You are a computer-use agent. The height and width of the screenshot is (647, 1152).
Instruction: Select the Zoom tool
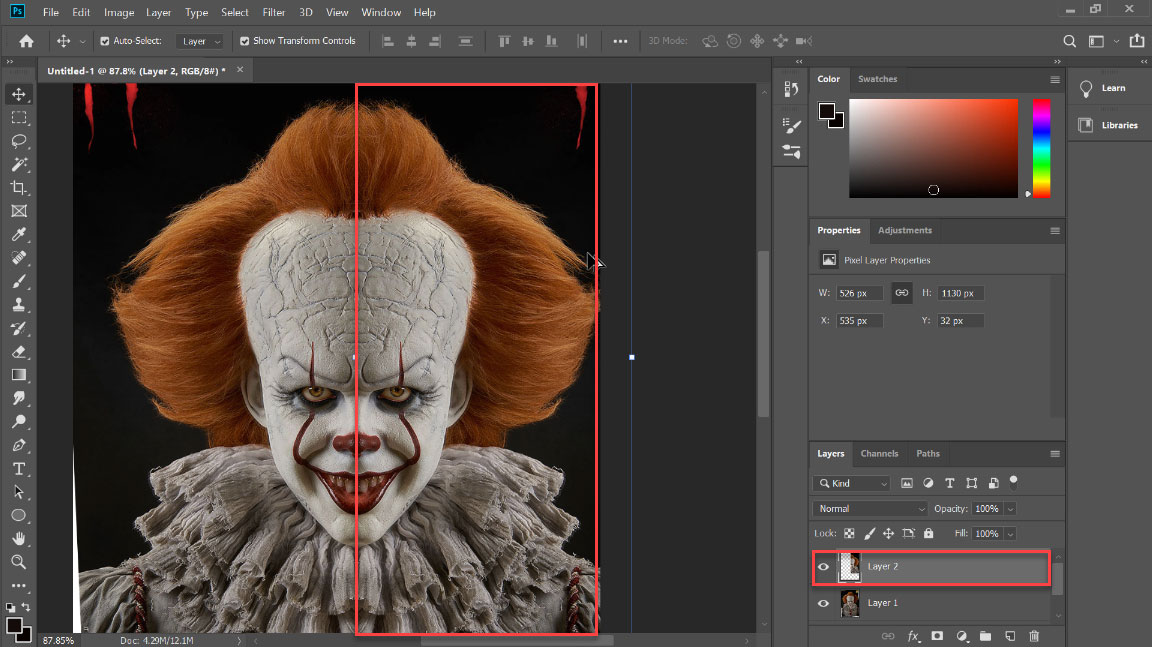click(19, 562)
